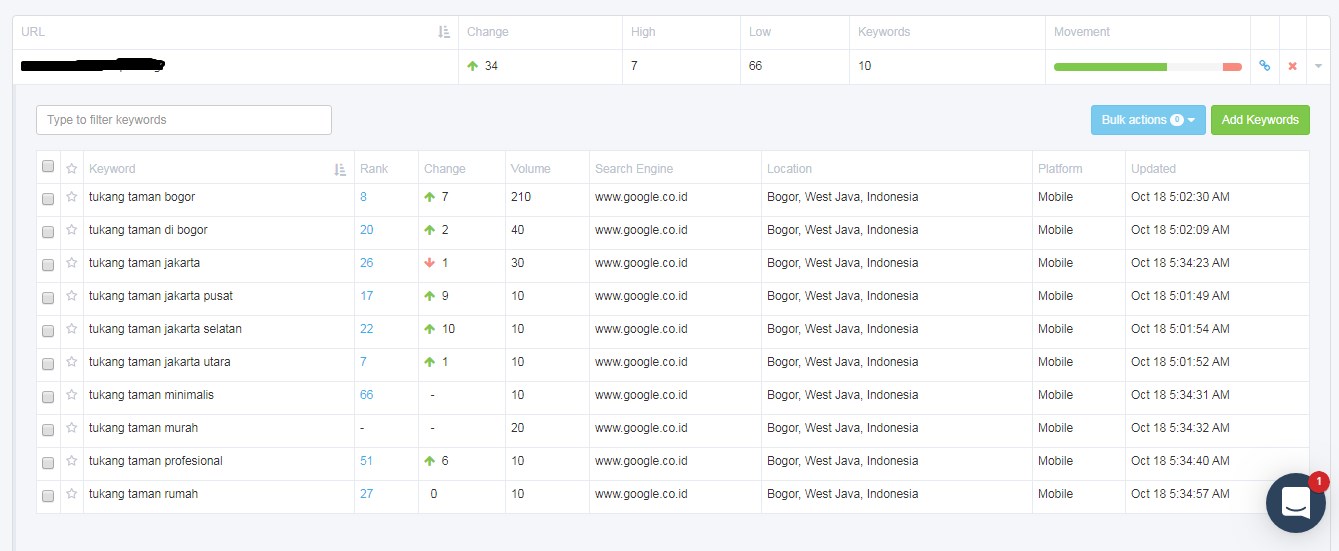
Task: Check the 'tukang taman di bogor' row
Action: point(48,231)
